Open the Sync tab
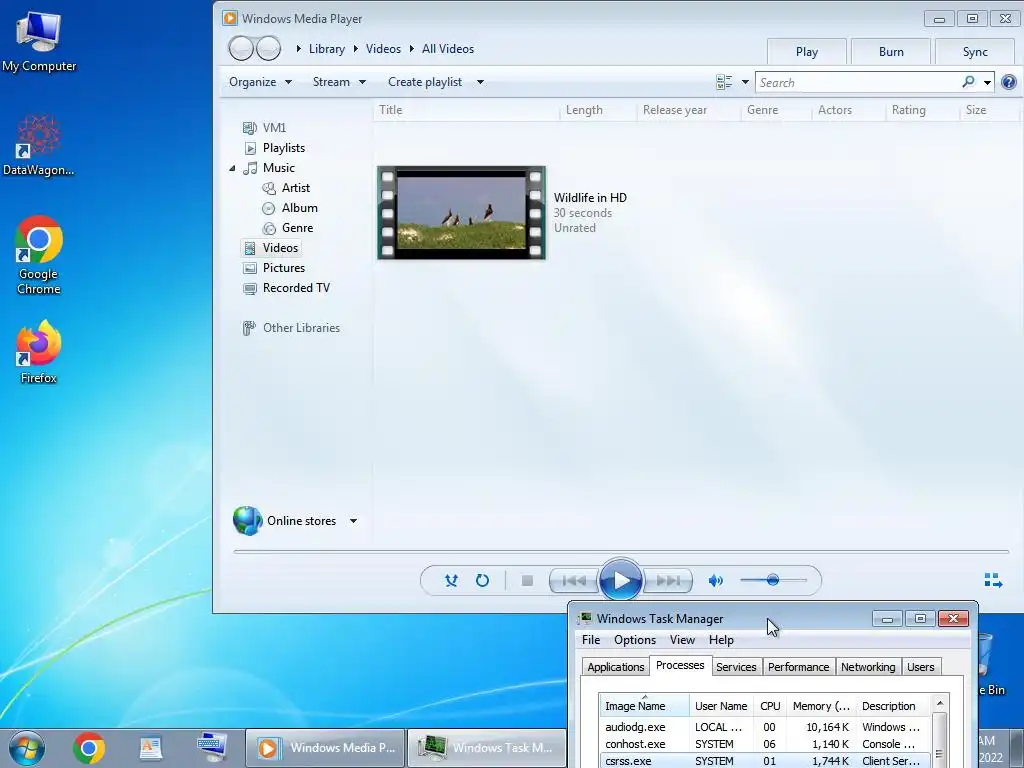1024x768 pixels. [x=975, y=52]
